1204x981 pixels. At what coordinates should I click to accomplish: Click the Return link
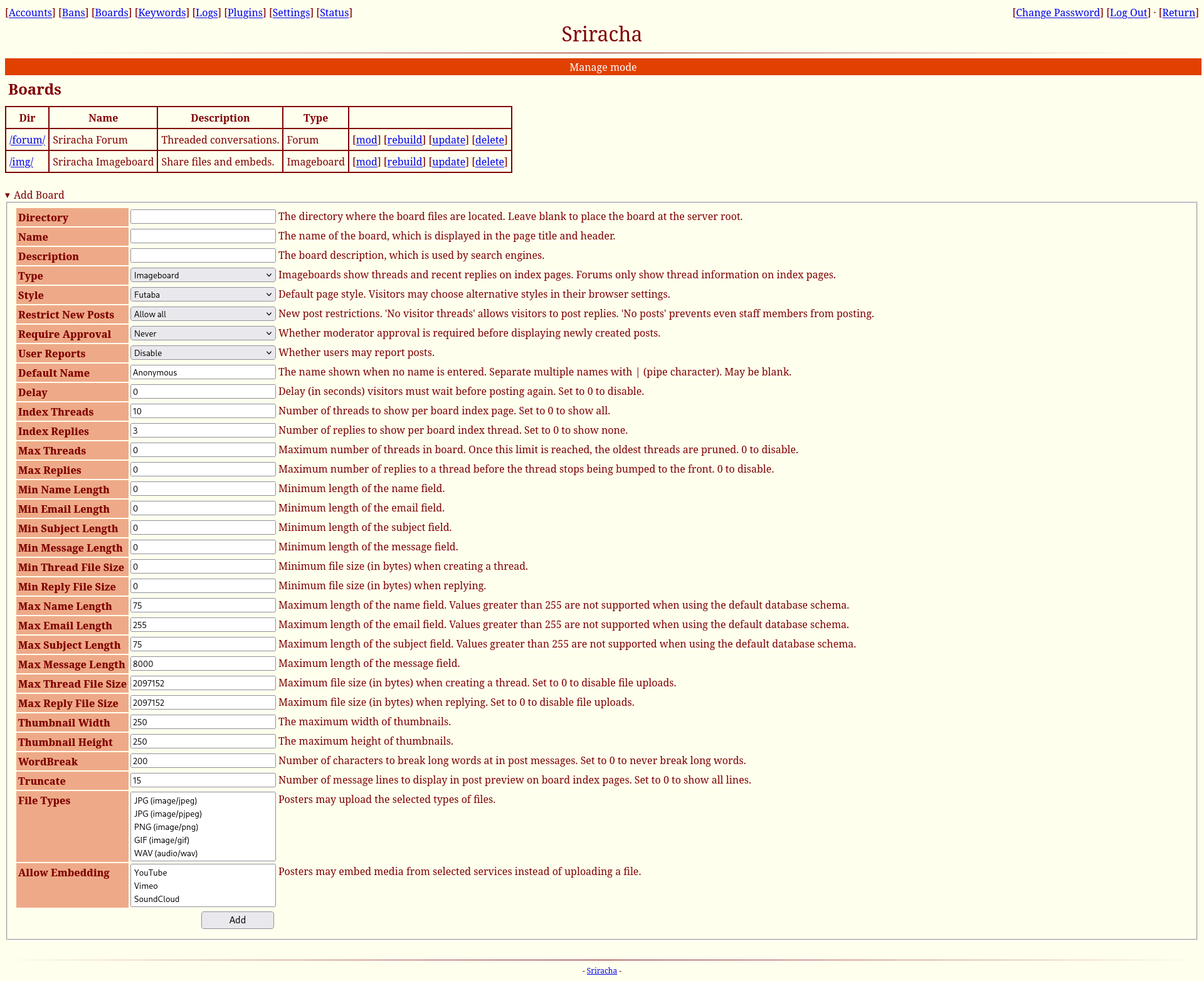1178,13
